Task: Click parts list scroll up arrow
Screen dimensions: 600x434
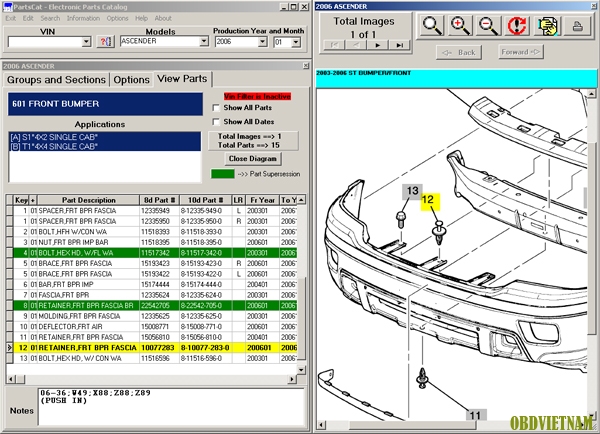Action: pyautogui.click(x=302, y=200)
